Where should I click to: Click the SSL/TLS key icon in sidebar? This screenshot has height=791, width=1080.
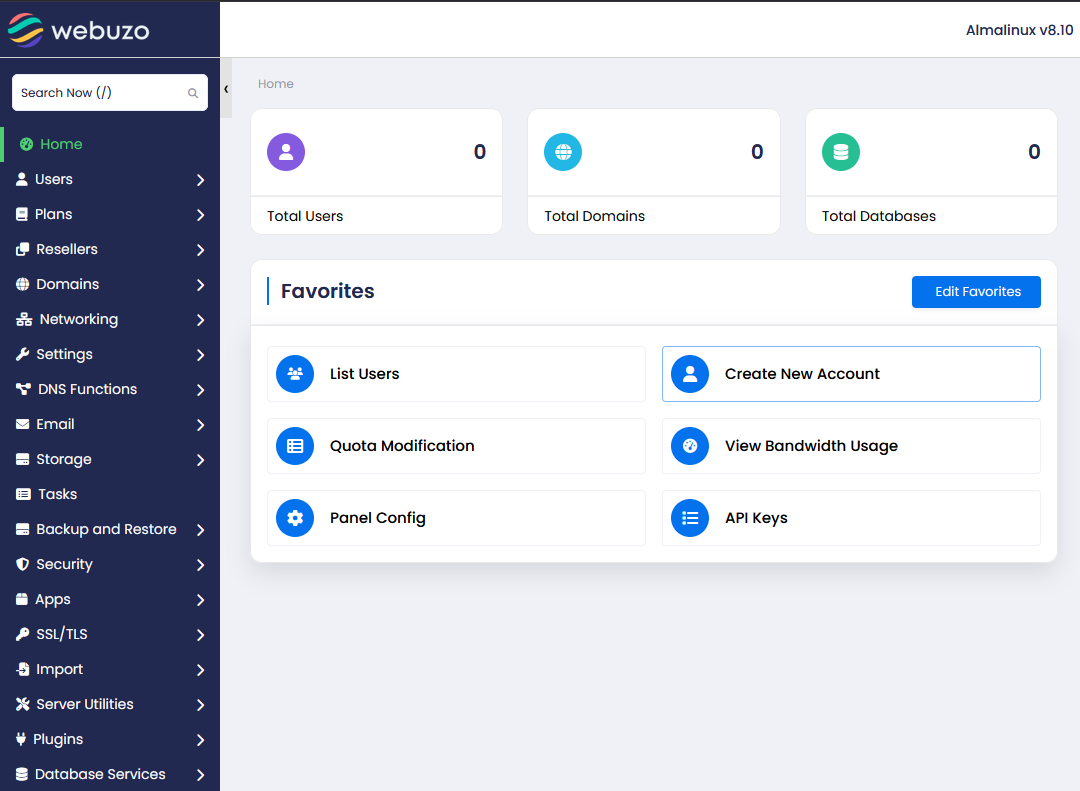(23, 635)
